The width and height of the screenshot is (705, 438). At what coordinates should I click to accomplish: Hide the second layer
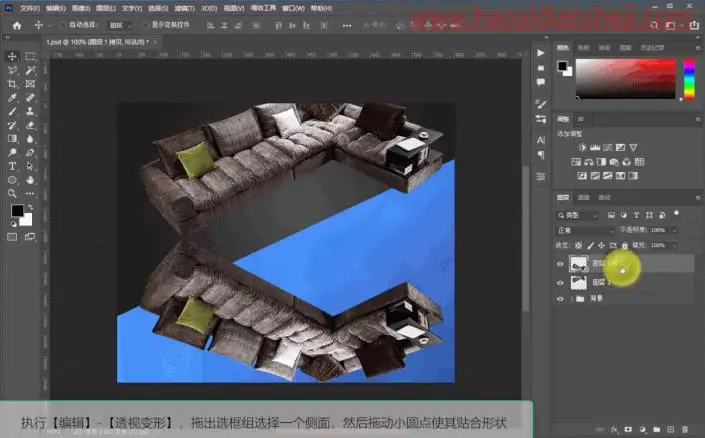click(560, 283)
